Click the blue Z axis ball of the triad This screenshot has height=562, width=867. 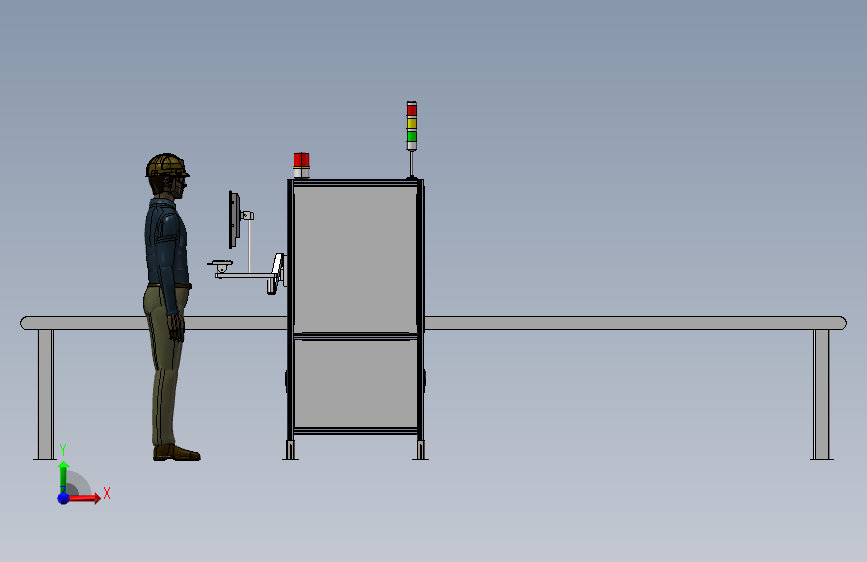pos(64,498)
